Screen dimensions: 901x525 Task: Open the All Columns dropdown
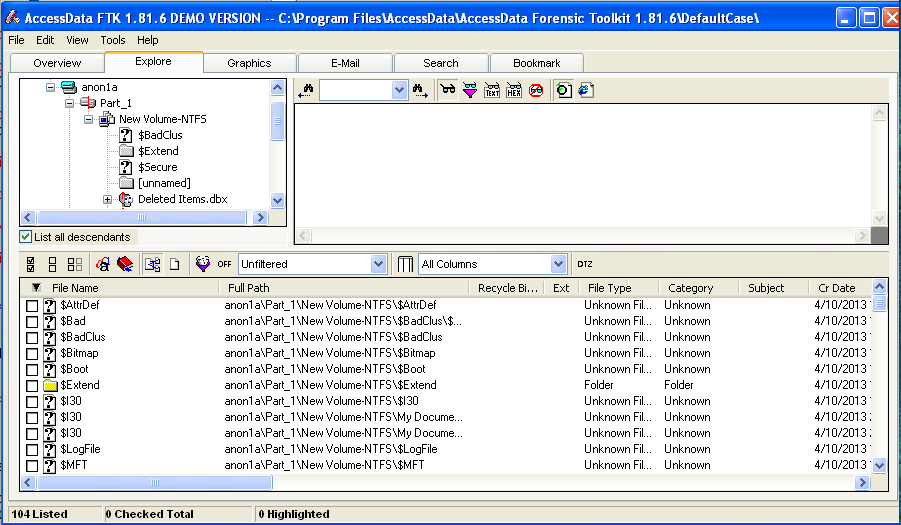click(559, 264)
